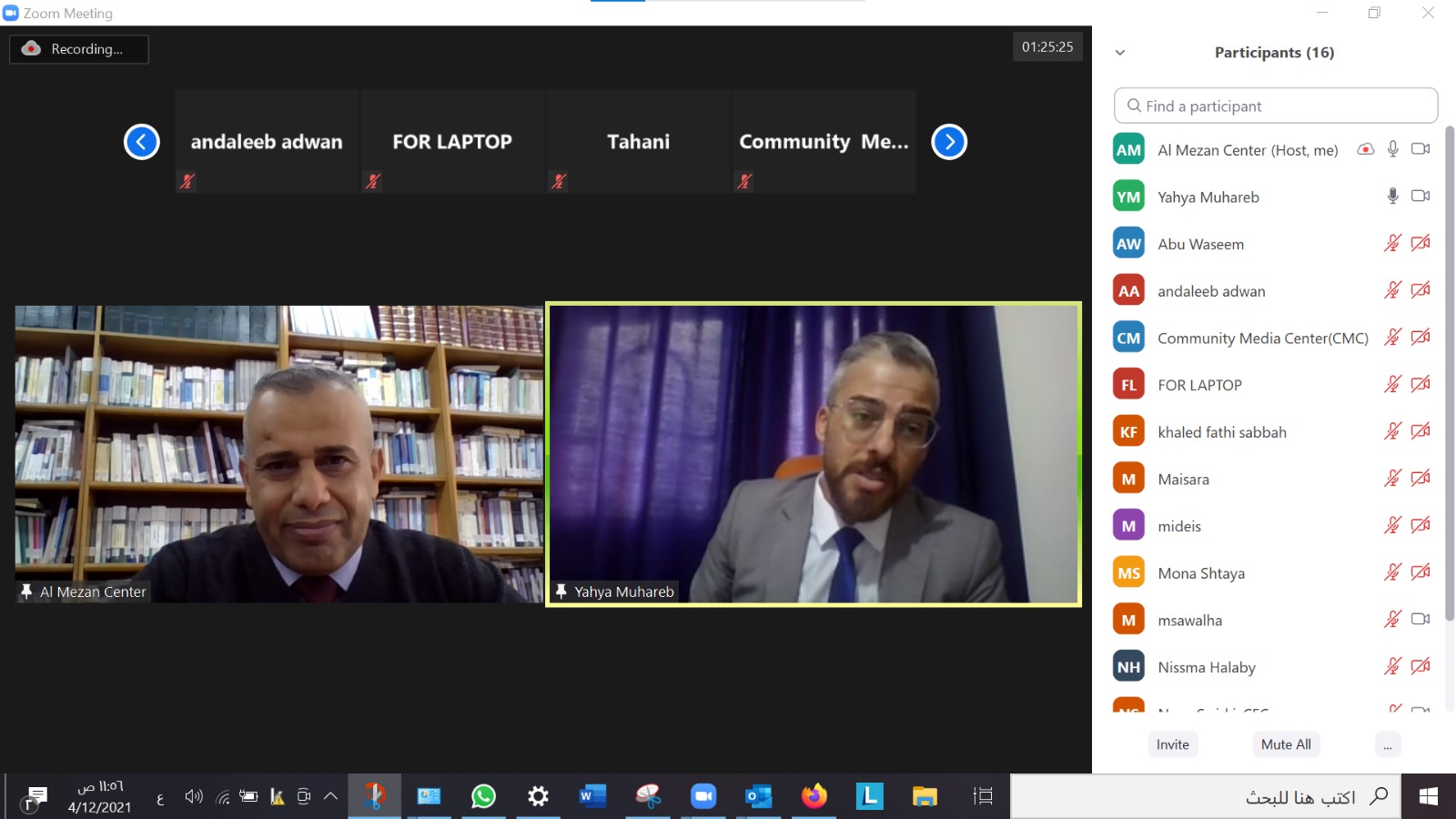Screen dimensions: 1456x819
Task: Collapse the Participants panel chevron
Action: coord(1120,53)
